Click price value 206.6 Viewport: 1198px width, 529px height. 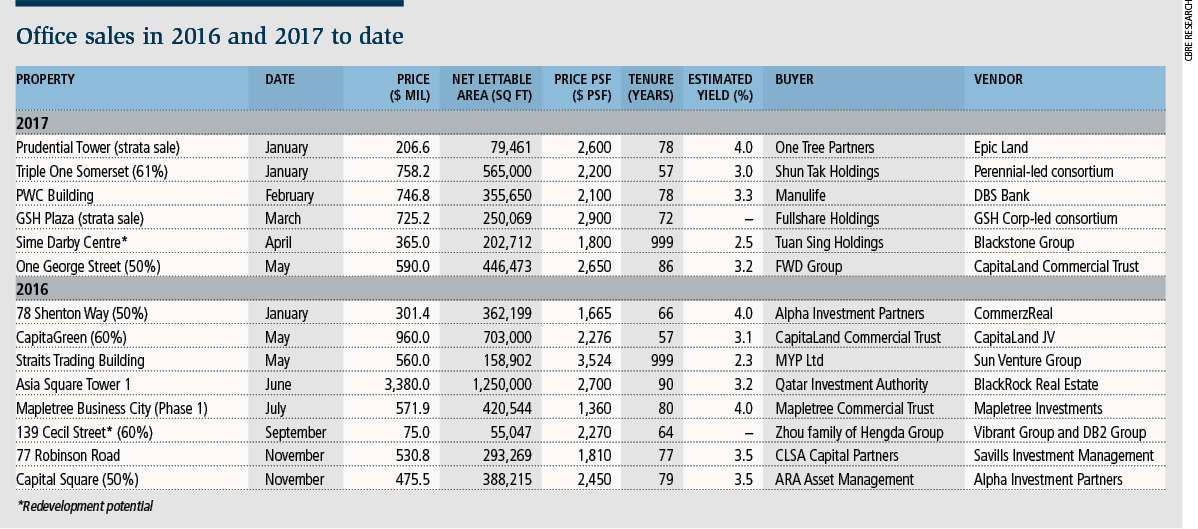click(x=413, y=148)
